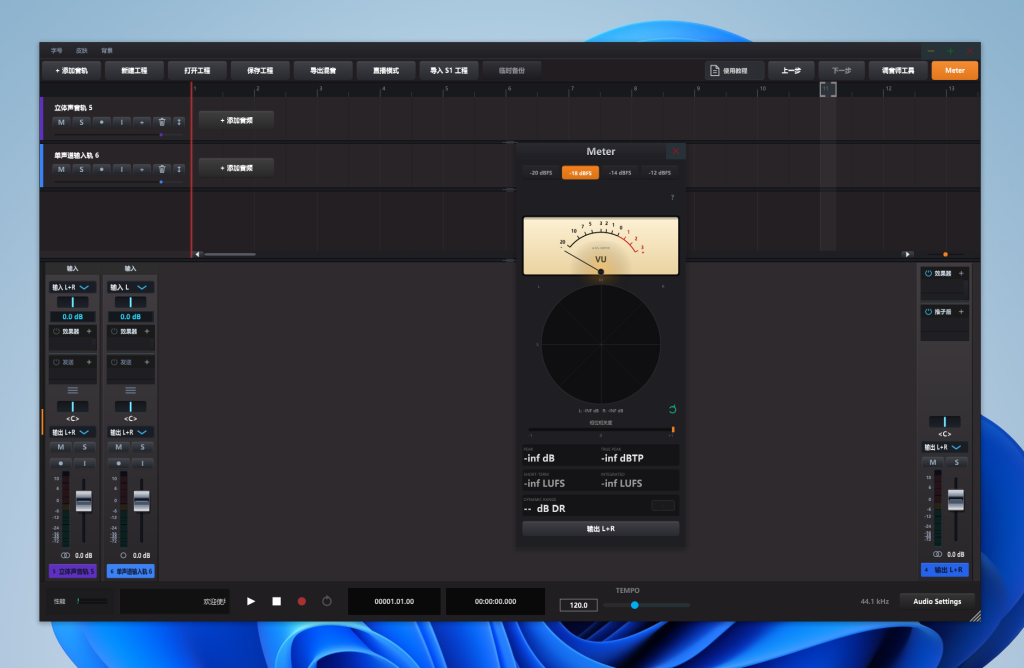Click the 保存工程 button
1024x668 pixels.
pos(260,71)
